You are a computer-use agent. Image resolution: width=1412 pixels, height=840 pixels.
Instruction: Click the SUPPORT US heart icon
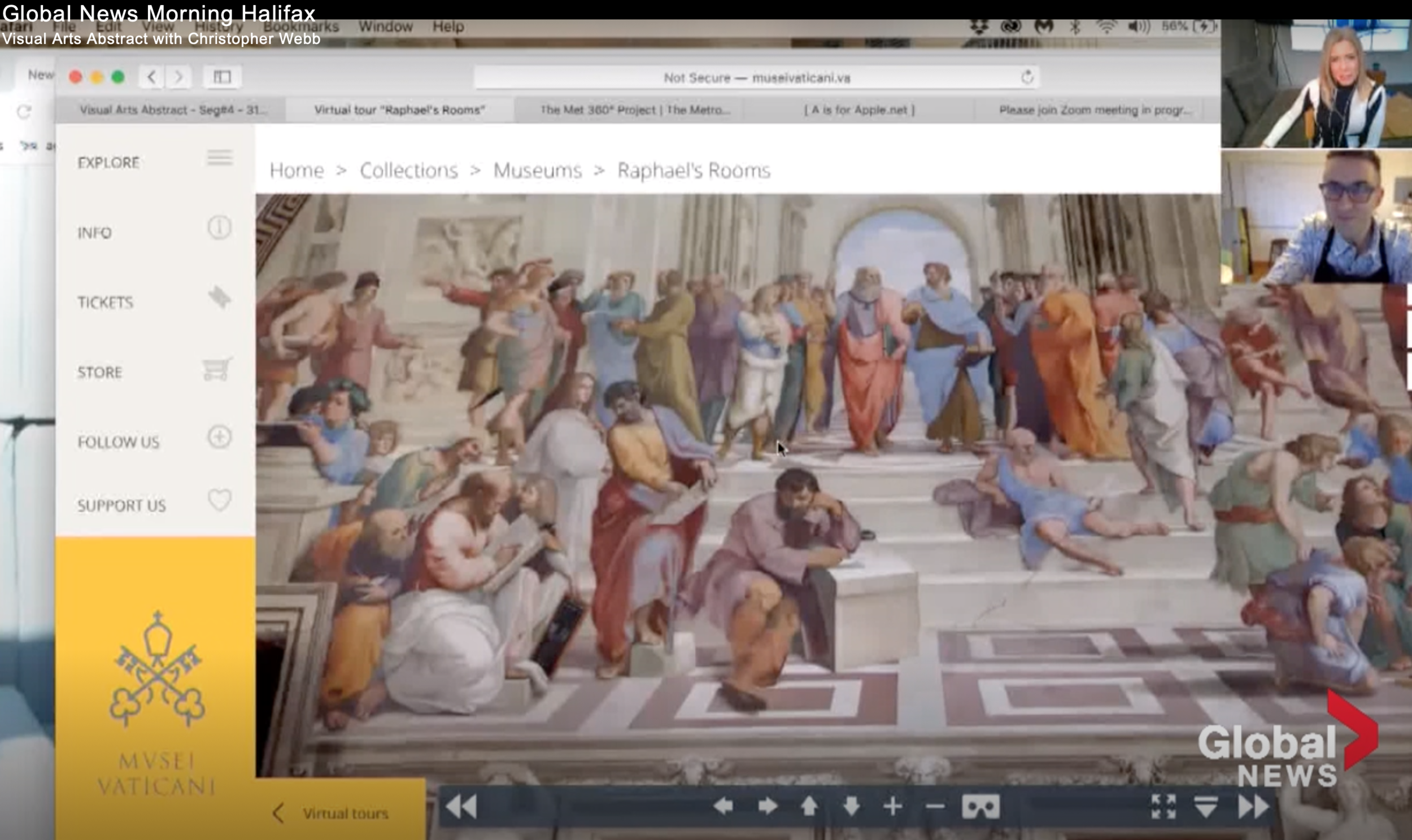pyautogui.click(x=220, y=500)
